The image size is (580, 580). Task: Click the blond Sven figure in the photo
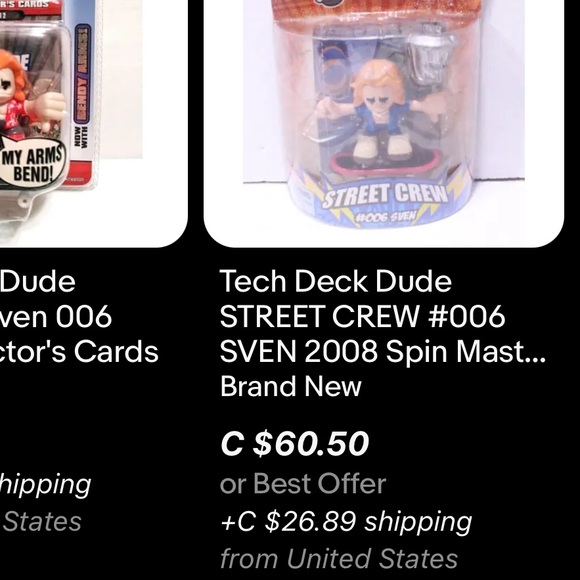(x=378, y=111)
